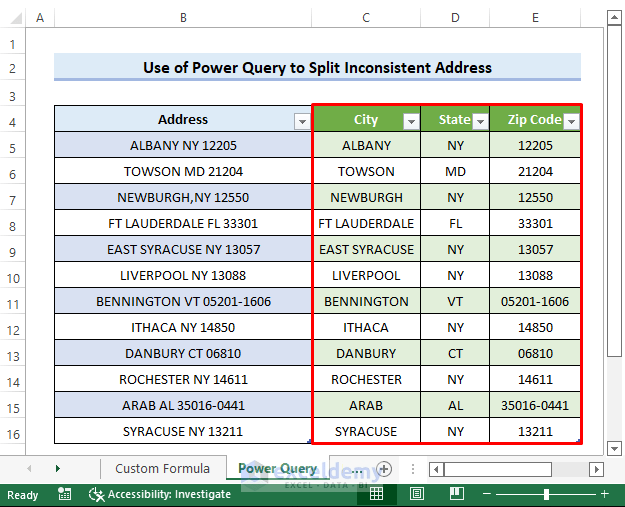This screenshot has height=507, width=625.
Task: Open Accessibility: Investigate checker
Action: 159,494
